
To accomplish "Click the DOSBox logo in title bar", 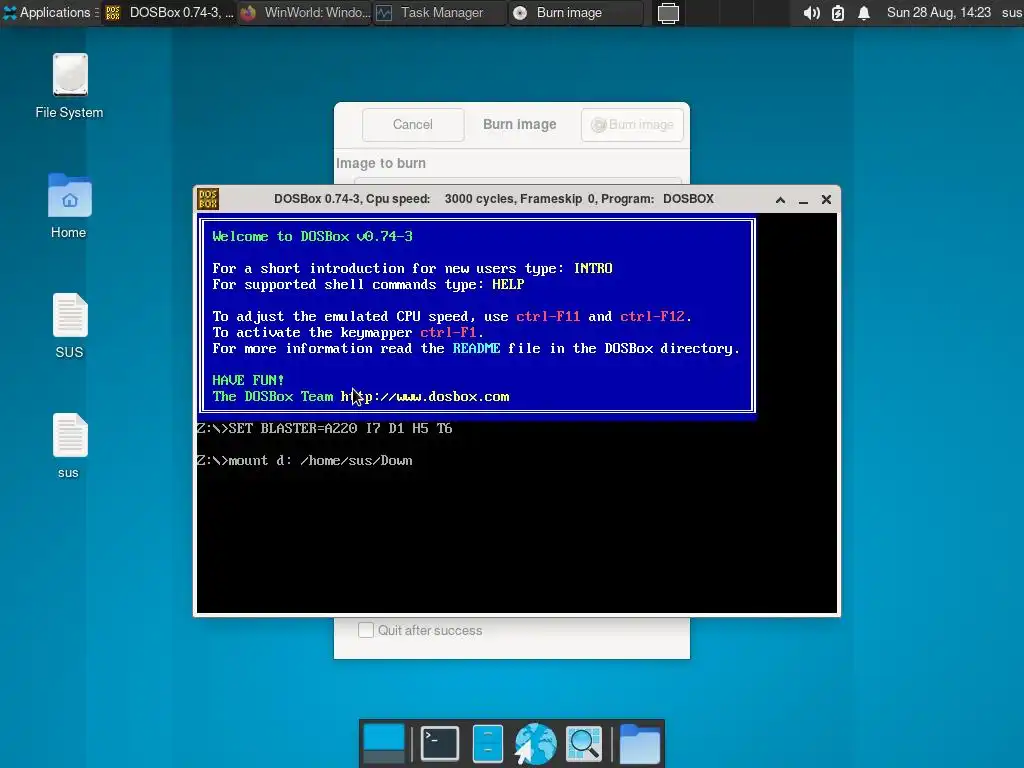I will pos(208,199).
